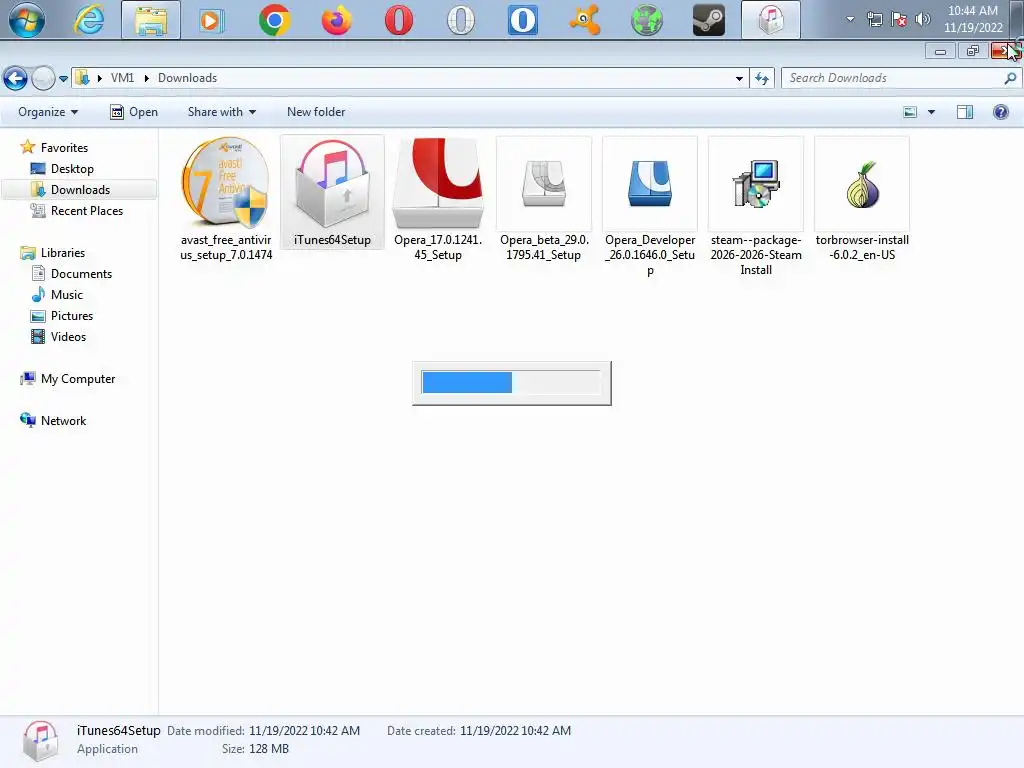
Task: Select Opera_beta_29.0.1795.41_Setup file
Action: click(544, 199)
